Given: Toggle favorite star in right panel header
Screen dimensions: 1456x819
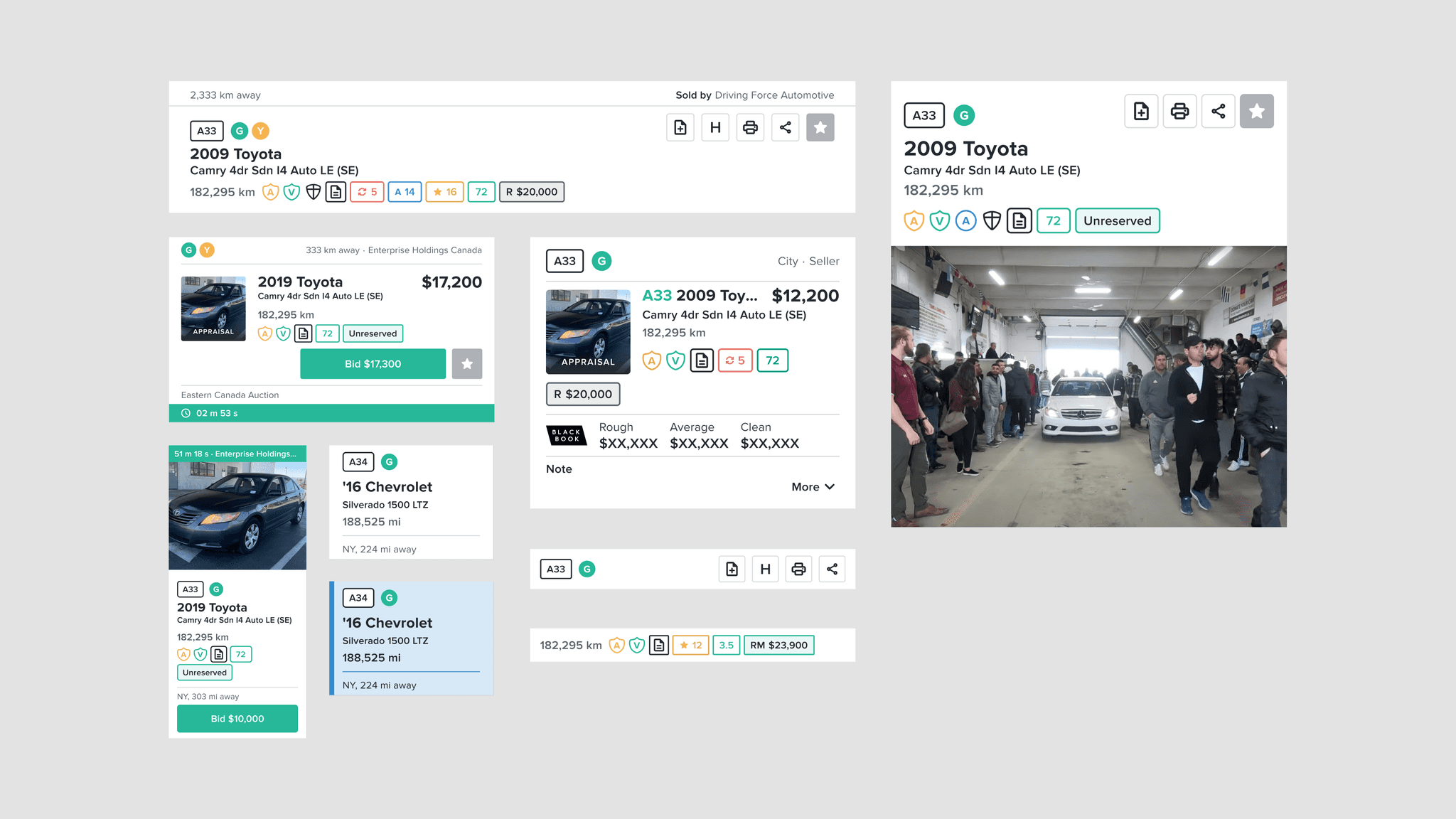Looking at the screenshot, I should [1256, 112].
